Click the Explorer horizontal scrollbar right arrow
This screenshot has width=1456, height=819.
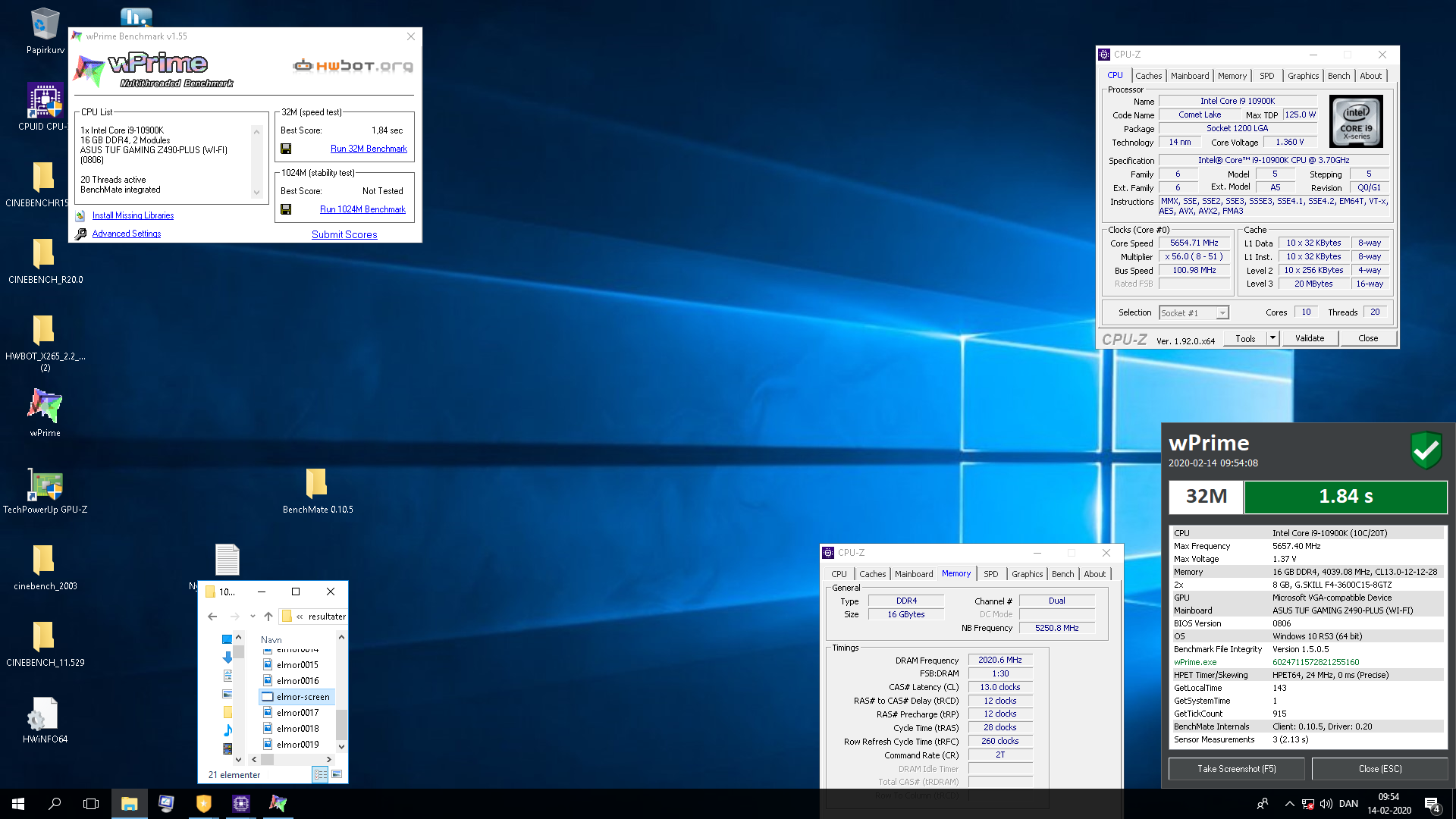coord(328,759)
